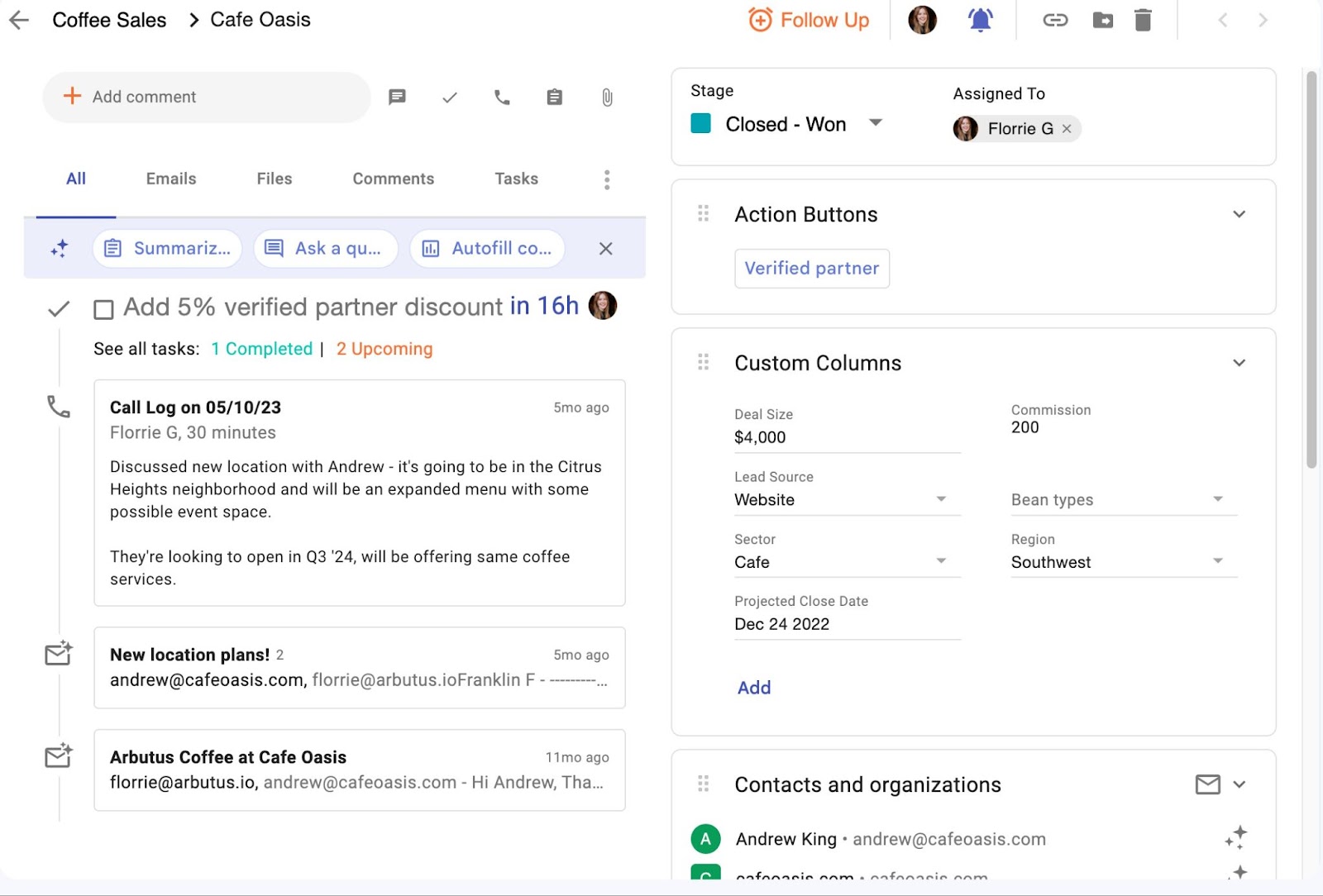Open the Stage dropdown arrow
This screenshot has height=896, width=1323.
point(876,123)
